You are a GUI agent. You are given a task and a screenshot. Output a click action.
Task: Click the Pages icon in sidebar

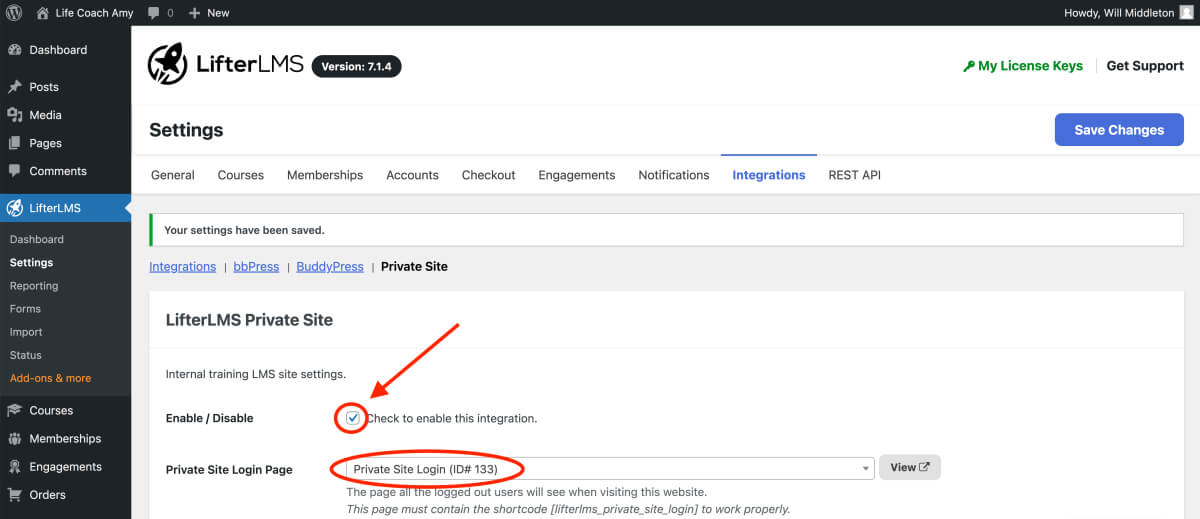(15, 143)
